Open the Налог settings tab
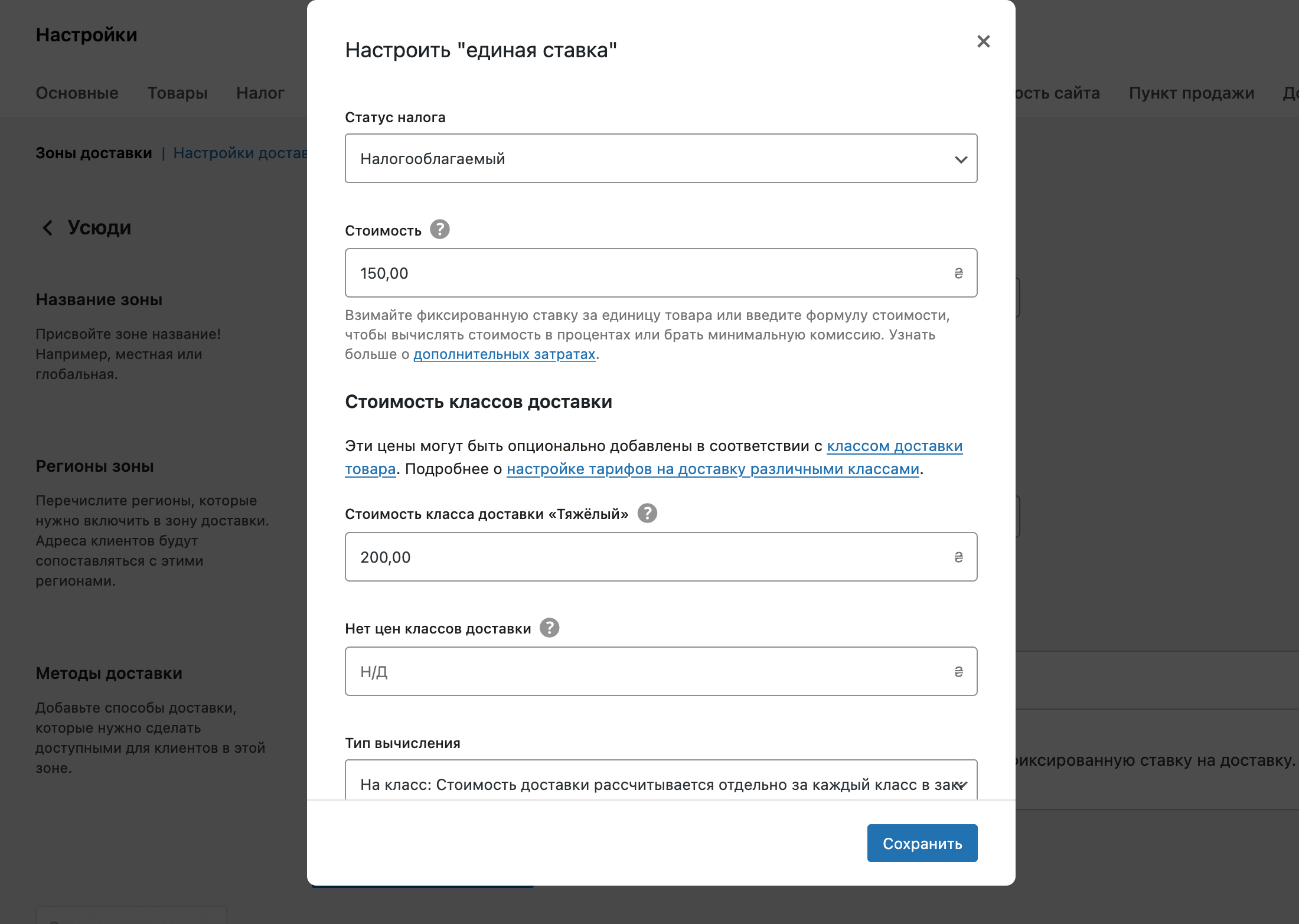The width and height of the screenshot is (1299, 924). pos(260,93)
